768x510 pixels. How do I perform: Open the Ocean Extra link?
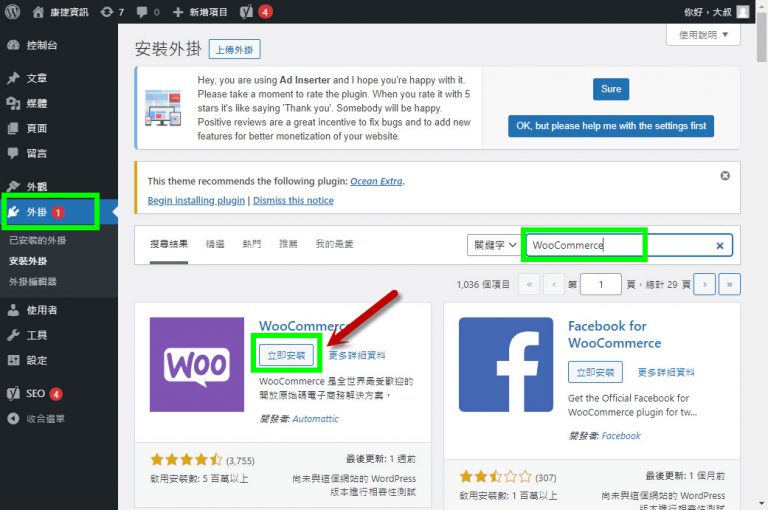coord(376,181)
